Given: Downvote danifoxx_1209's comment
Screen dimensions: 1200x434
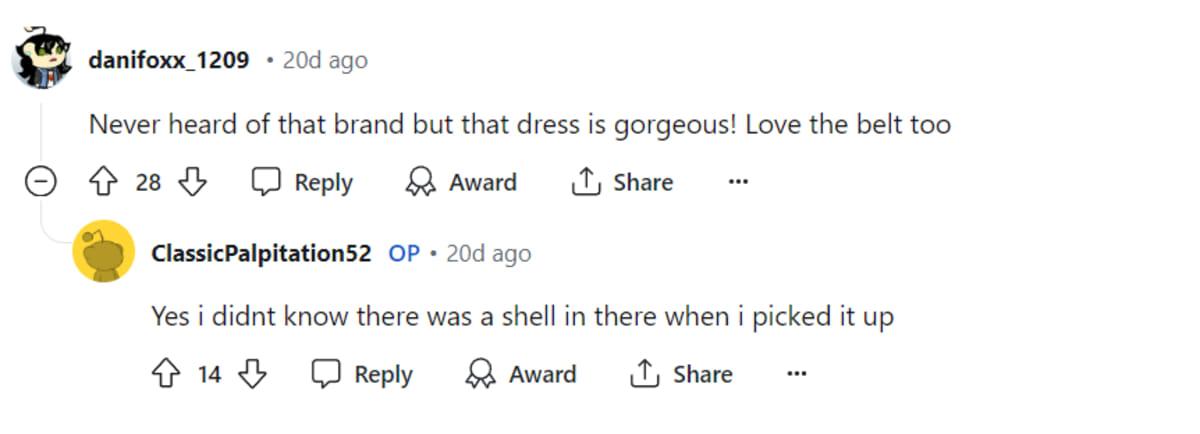Looking at the screenshot, I should point(192,182).
